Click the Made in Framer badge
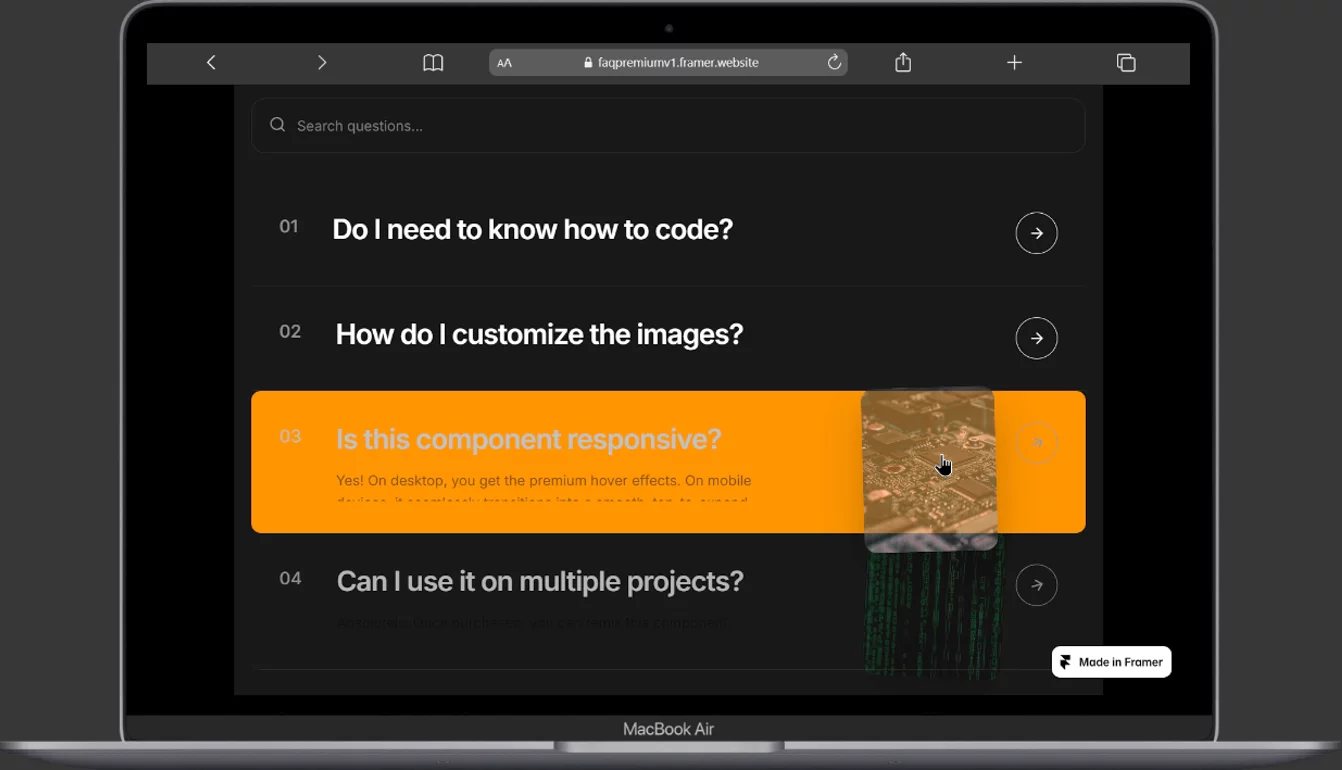 (x=1111, y=662)
